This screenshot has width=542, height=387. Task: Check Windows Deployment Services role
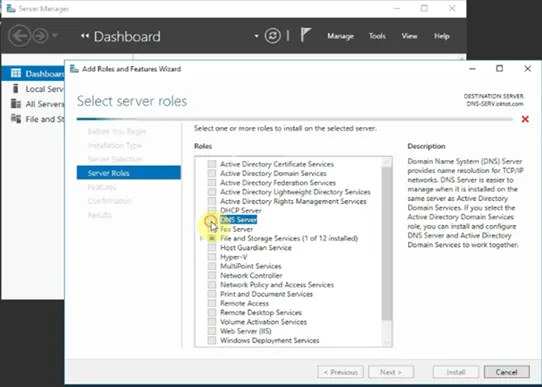(x=212, y=340)
